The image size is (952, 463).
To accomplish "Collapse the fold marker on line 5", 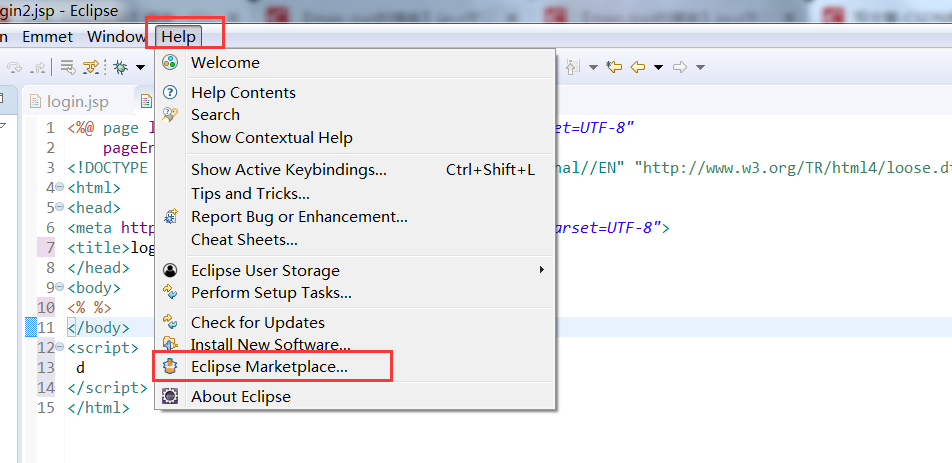I will (x=60, y=207).
